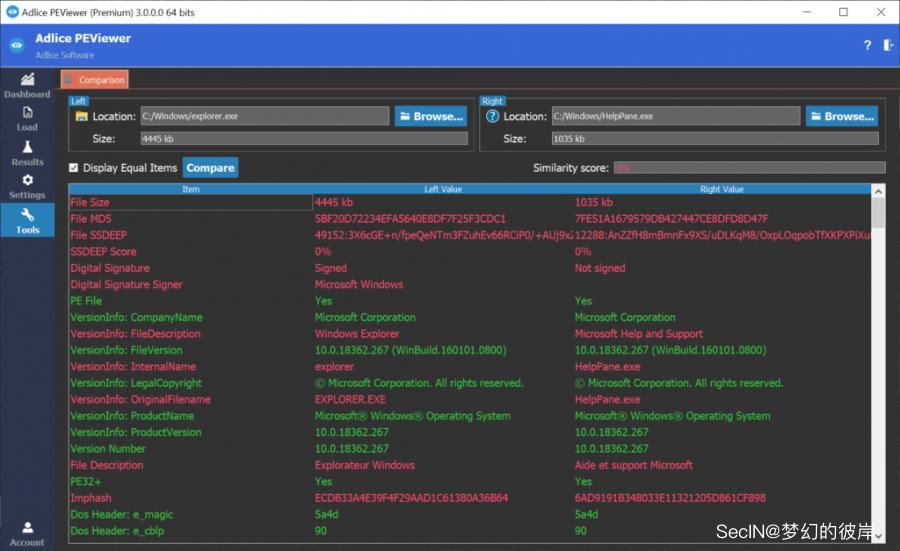
Task: Select the Version Number row
Action: point(470,448)
